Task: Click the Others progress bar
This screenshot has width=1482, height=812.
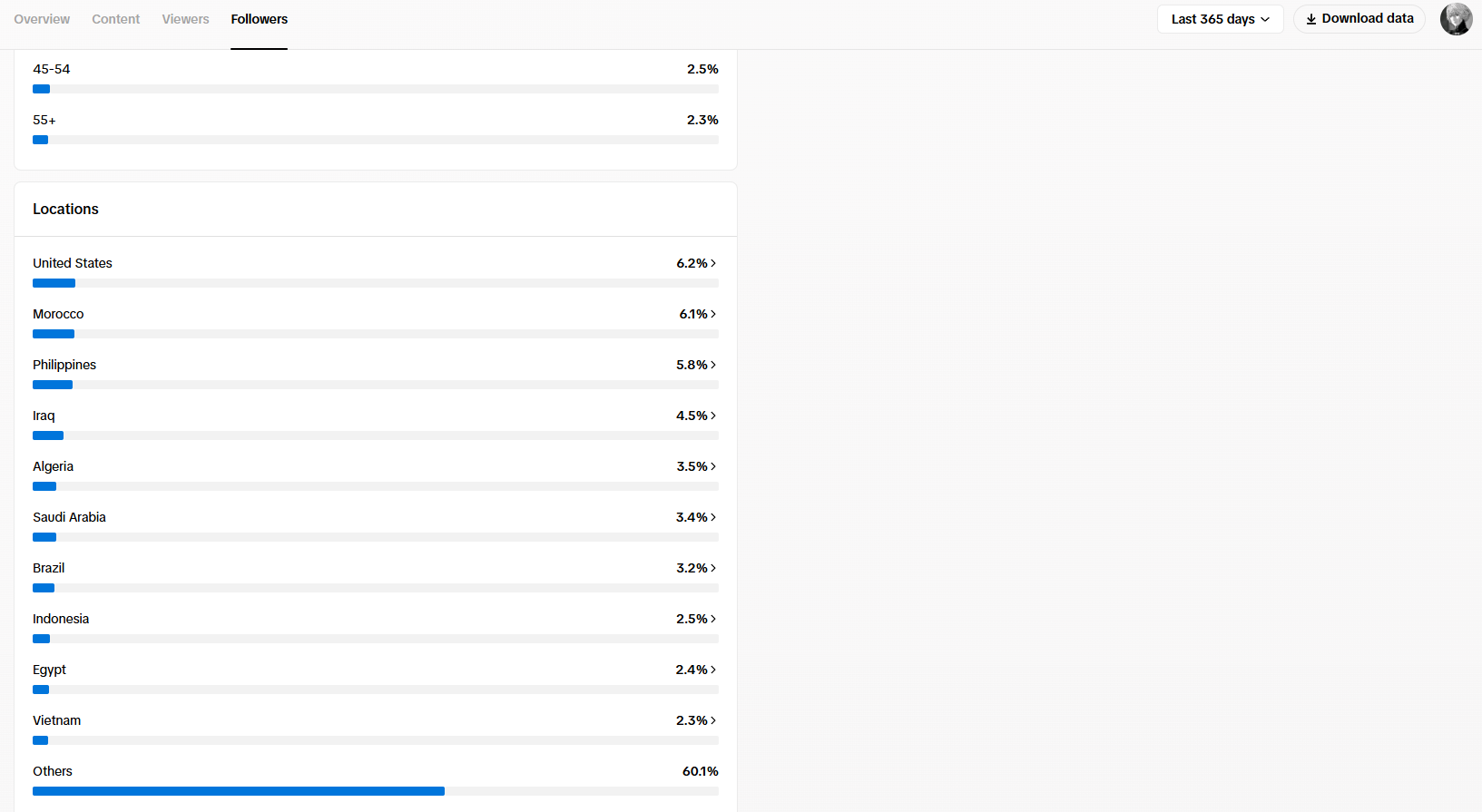Action: (x=376, y=791)
